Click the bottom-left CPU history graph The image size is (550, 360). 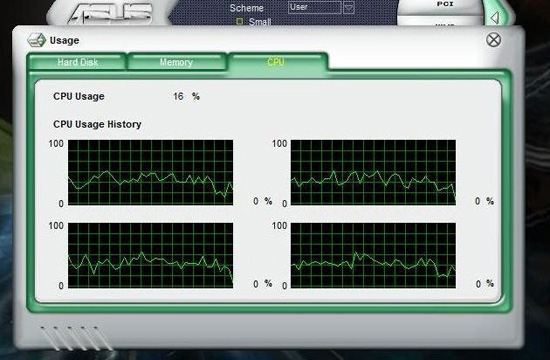pos(150,255)
